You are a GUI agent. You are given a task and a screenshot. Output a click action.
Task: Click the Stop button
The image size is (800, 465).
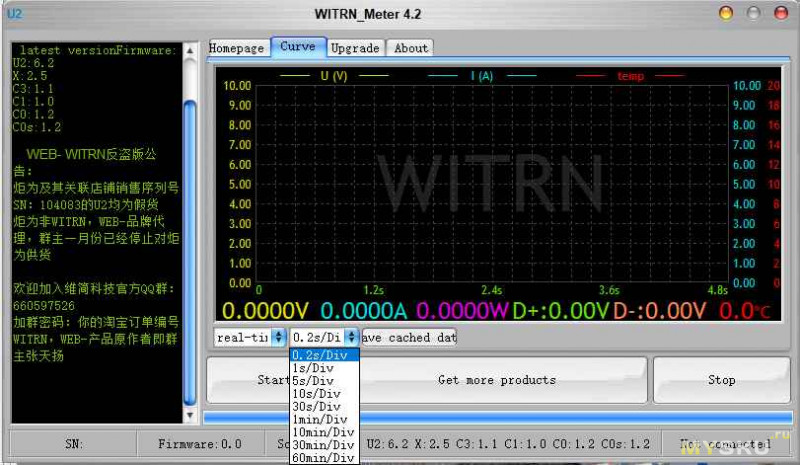tap(721, 380)
